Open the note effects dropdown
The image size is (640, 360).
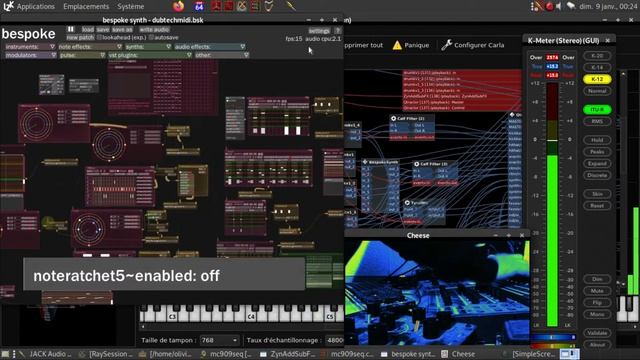coord(90,47)
